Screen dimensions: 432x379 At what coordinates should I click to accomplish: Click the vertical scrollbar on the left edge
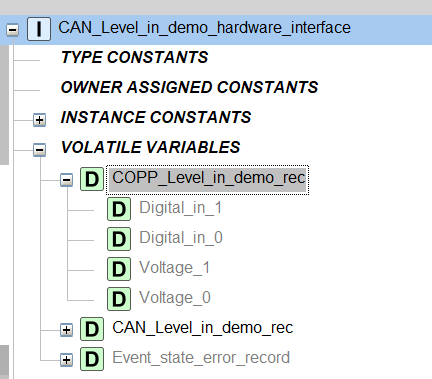4,105
